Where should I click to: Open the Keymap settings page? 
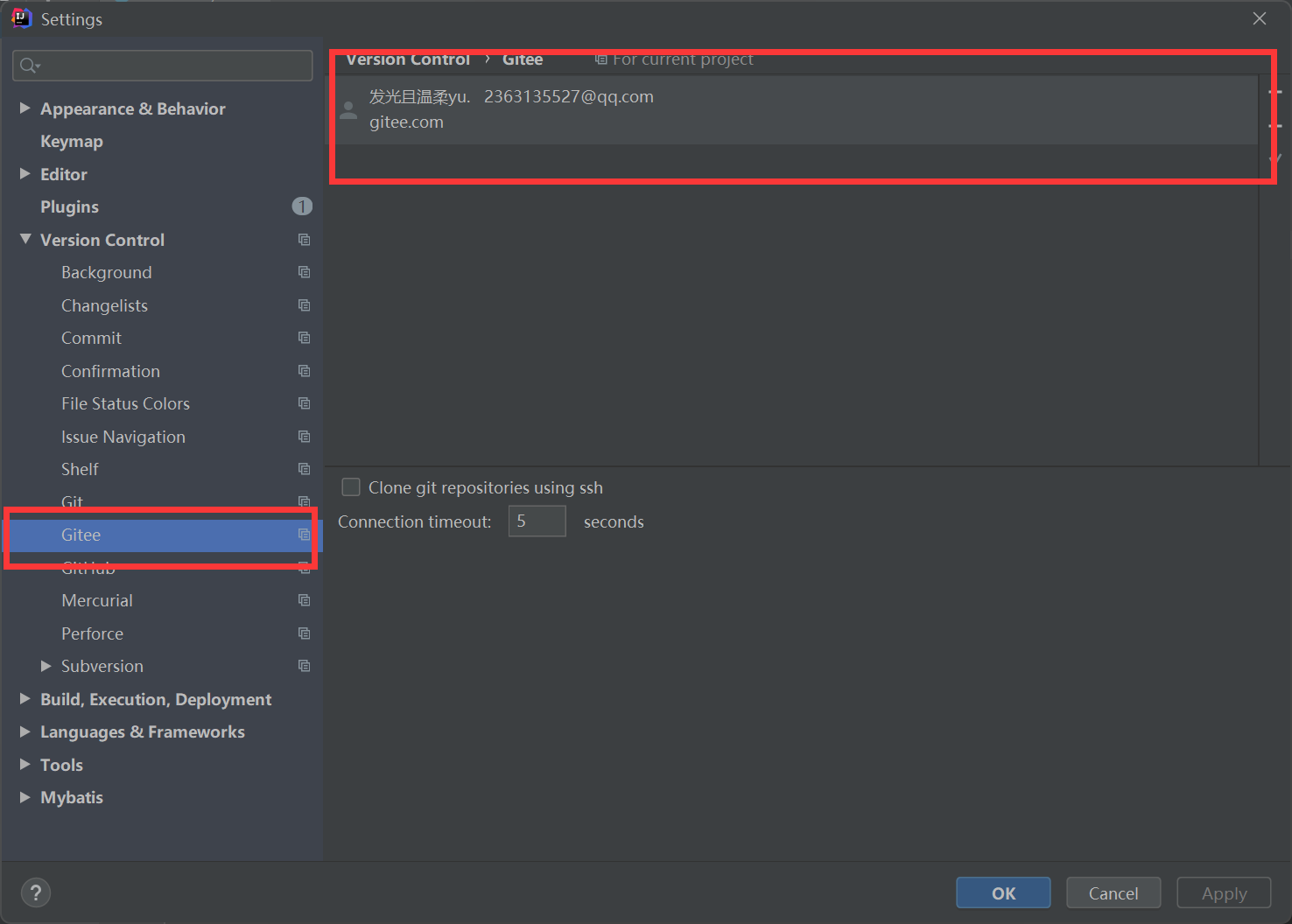72,141
